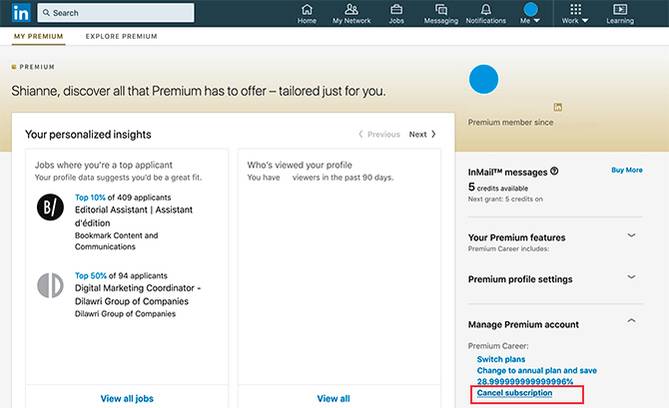This screenshot has height=408, width=669.
Task: Click the LinkedIn logo icon
Action: [21, 13]
